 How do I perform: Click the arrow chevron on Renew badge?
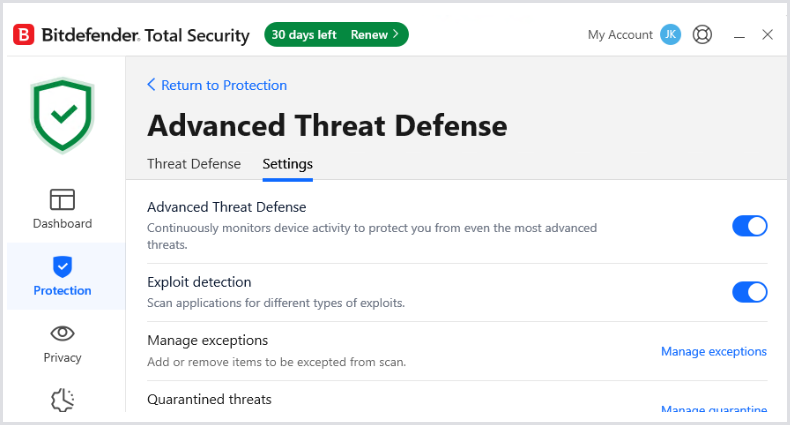(x=395, y=35)
